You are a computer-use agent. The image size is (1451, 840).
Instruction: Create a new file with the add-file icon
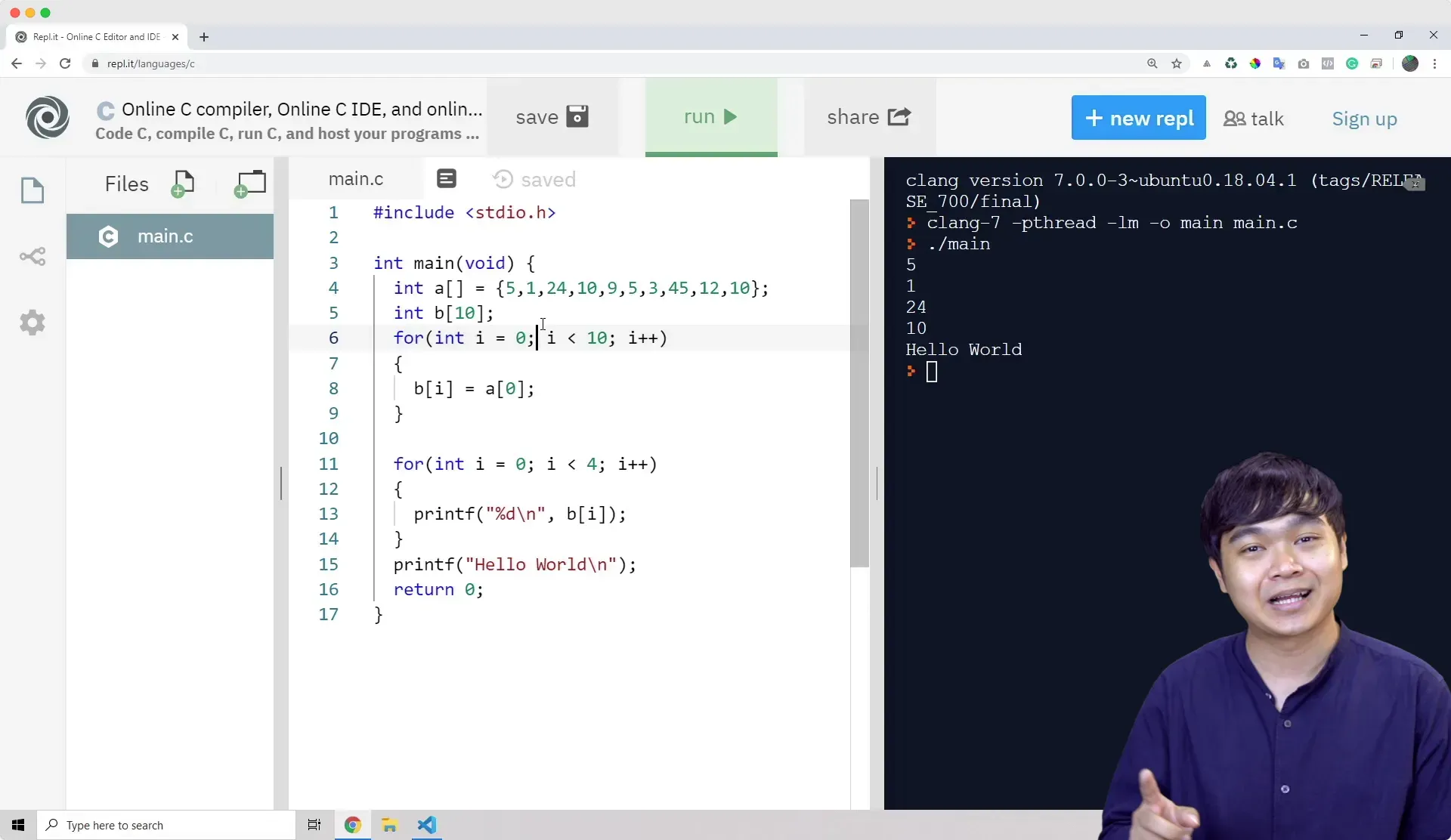(x=184, y=184)
